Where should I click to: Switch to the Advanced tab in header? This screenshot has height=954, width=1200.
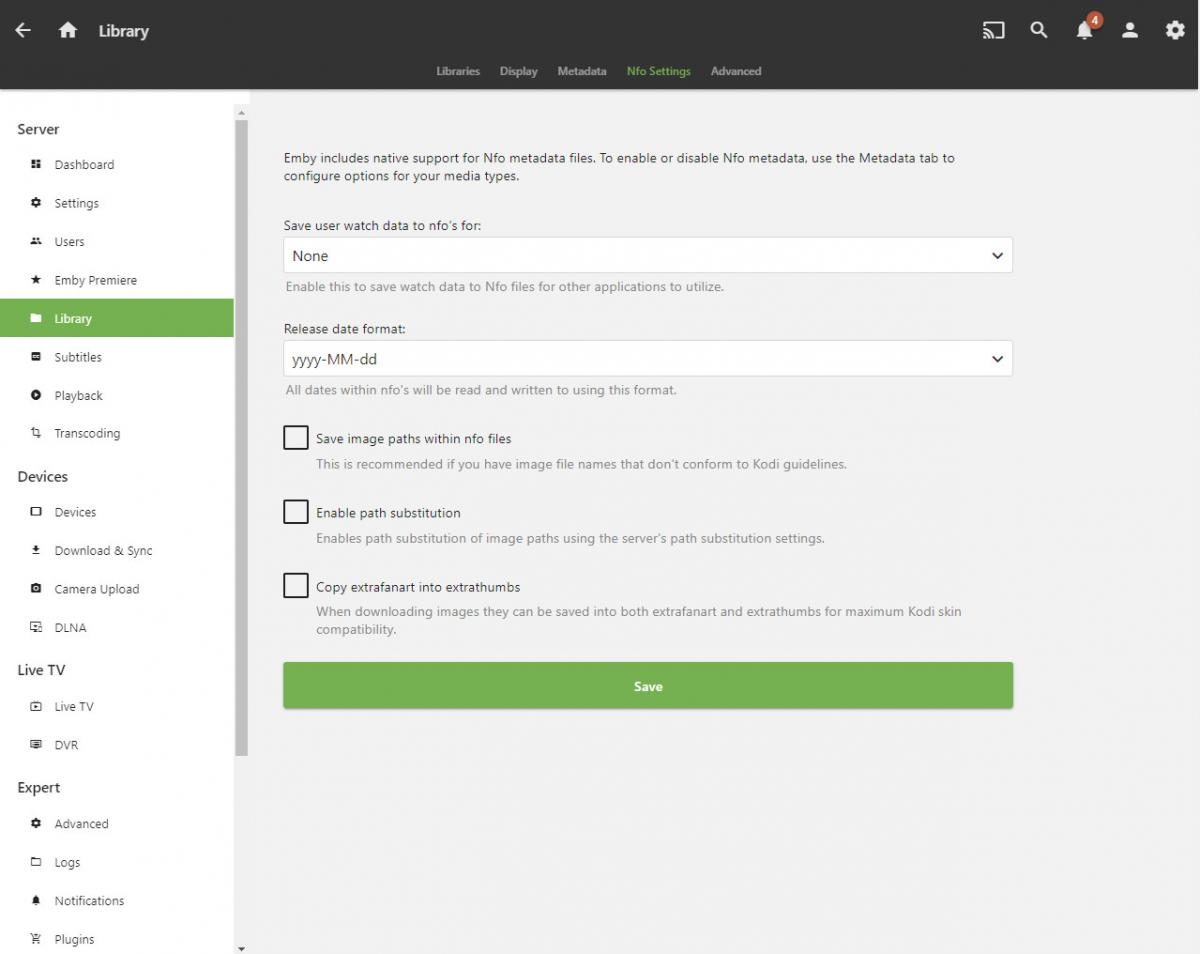[x=735, y=71]
